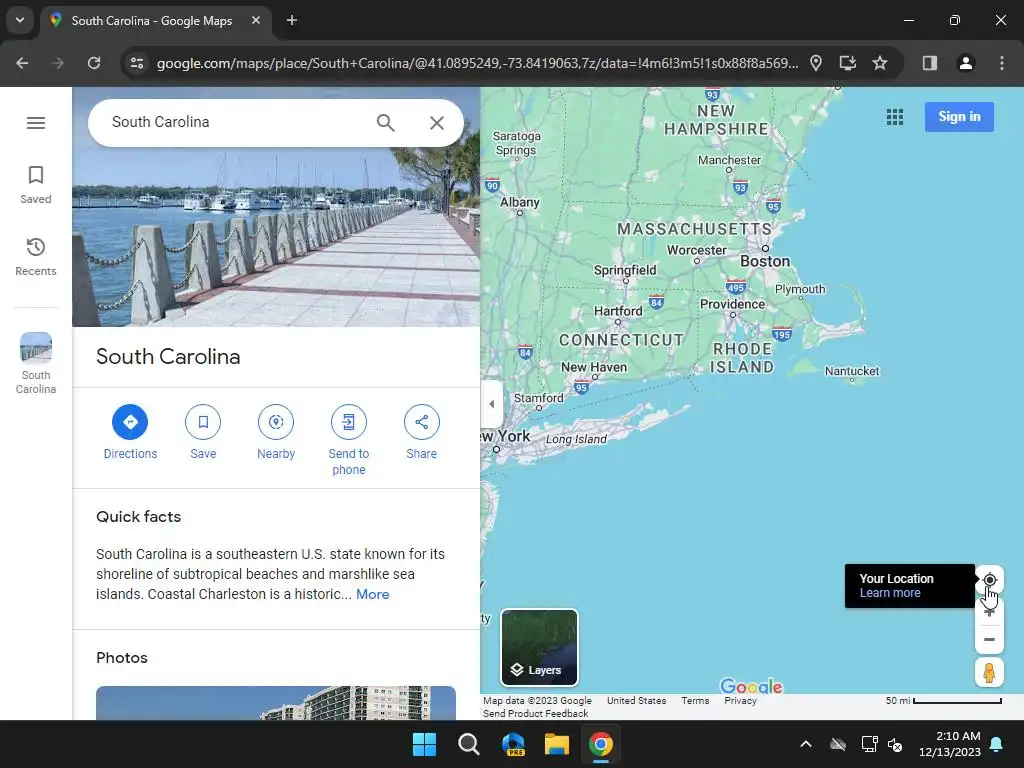Viewport: 1024px width, 768px height.
Task: Share this place
Action: tap(421, 432)
